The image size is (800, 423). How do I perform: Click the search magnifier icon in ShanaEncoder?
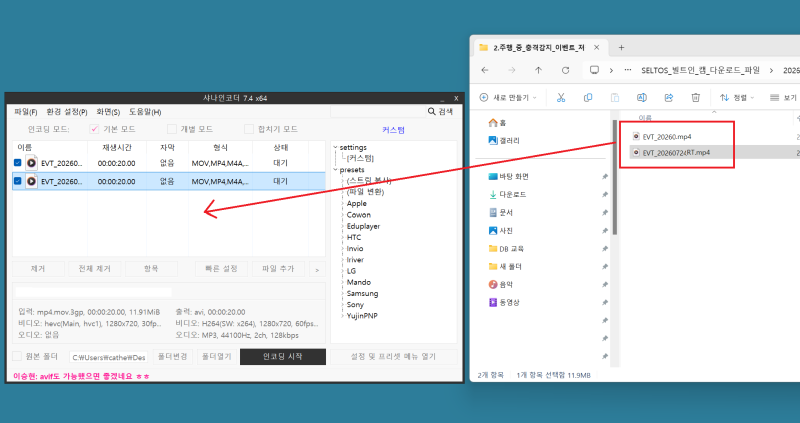click(432, 111)
